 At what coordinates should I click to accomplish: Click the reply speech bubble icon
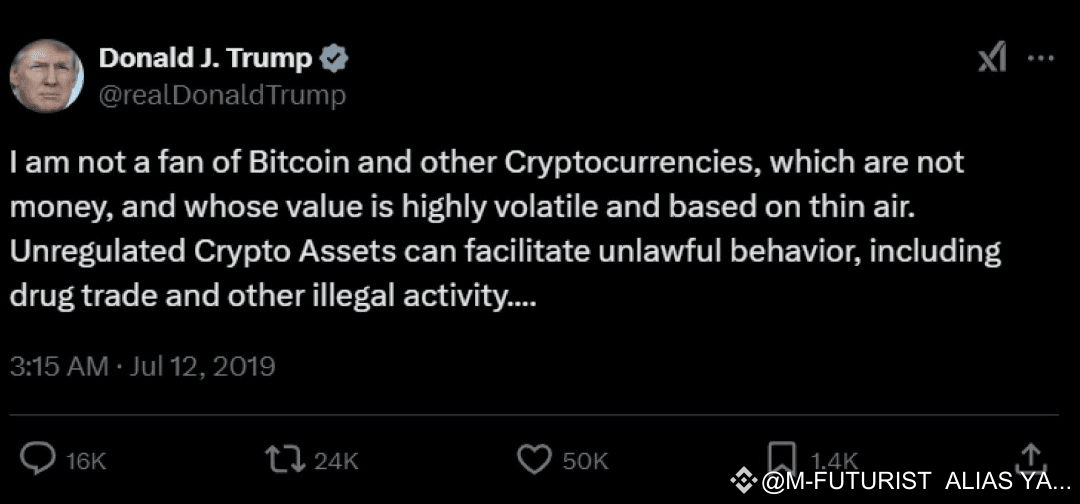click(x=39, y=459)
